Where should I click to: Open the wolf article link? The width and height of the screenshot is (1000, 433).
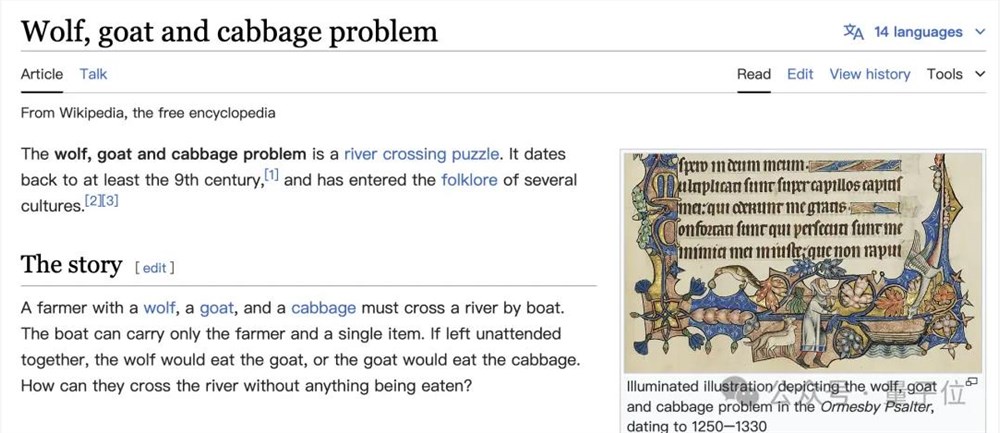pos(159,308)
